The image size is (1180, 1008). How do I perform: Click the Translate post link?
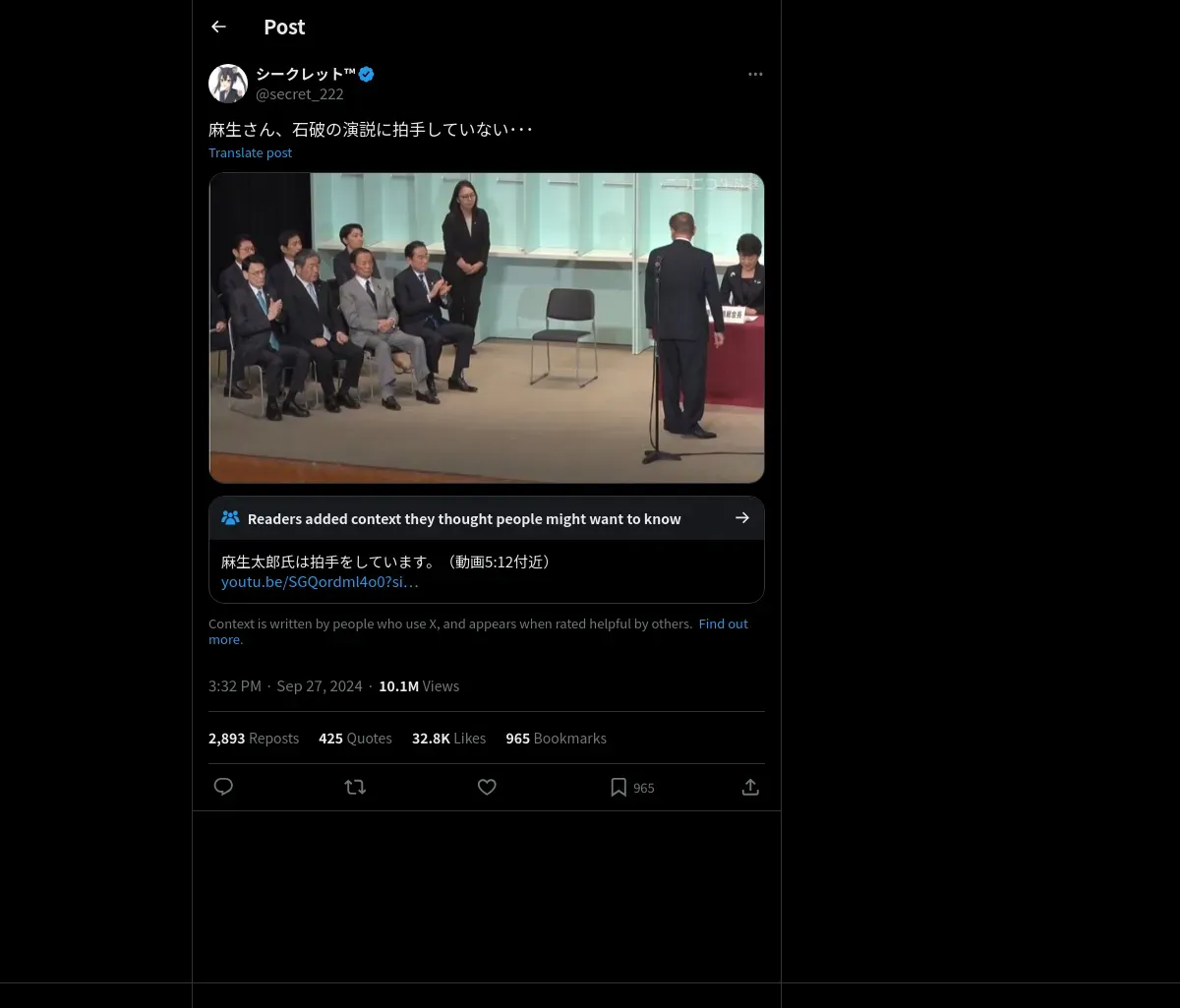[x=250, y=152]
